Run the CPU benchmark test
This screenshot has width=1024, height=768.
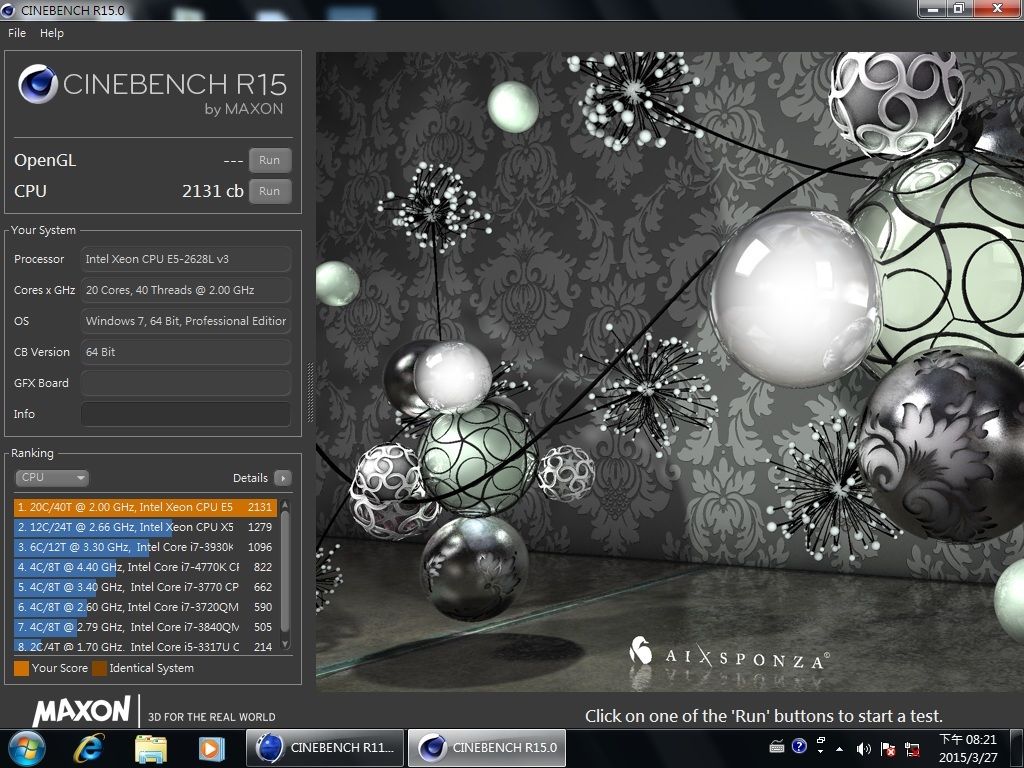[x=270, y=191]
